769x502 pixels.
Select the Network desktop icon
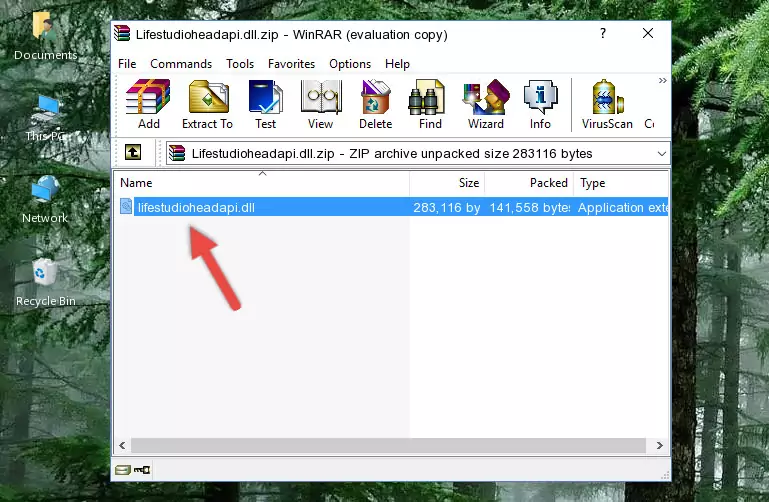(x=45, y=200)
